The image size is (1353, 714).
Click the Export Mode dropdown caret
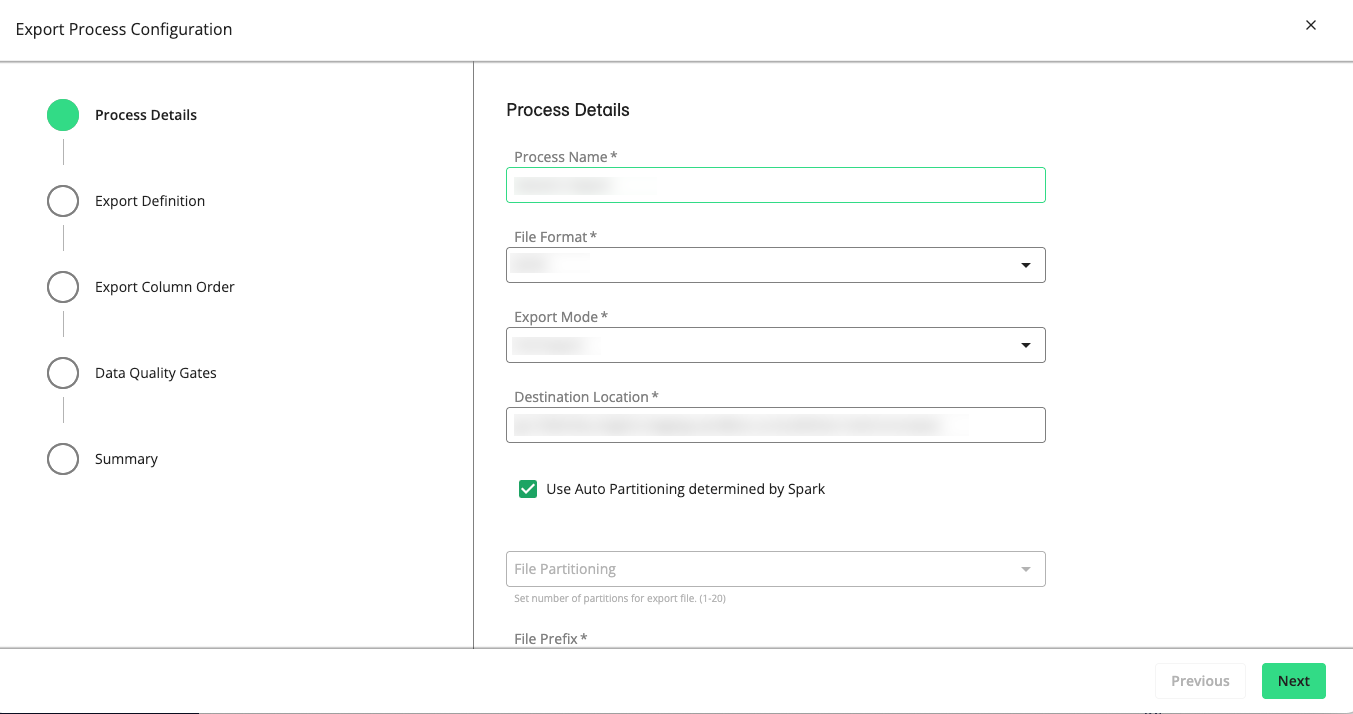1025,345
